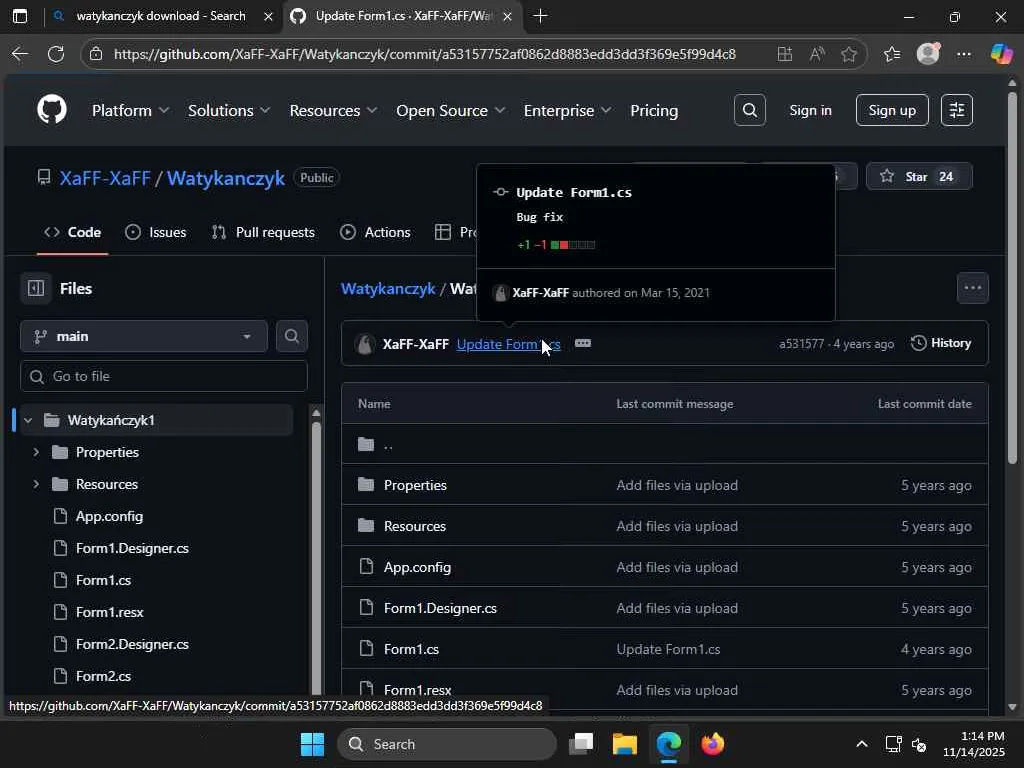
Task: Show hidden system tray icons
Action: tap(861, 744)
